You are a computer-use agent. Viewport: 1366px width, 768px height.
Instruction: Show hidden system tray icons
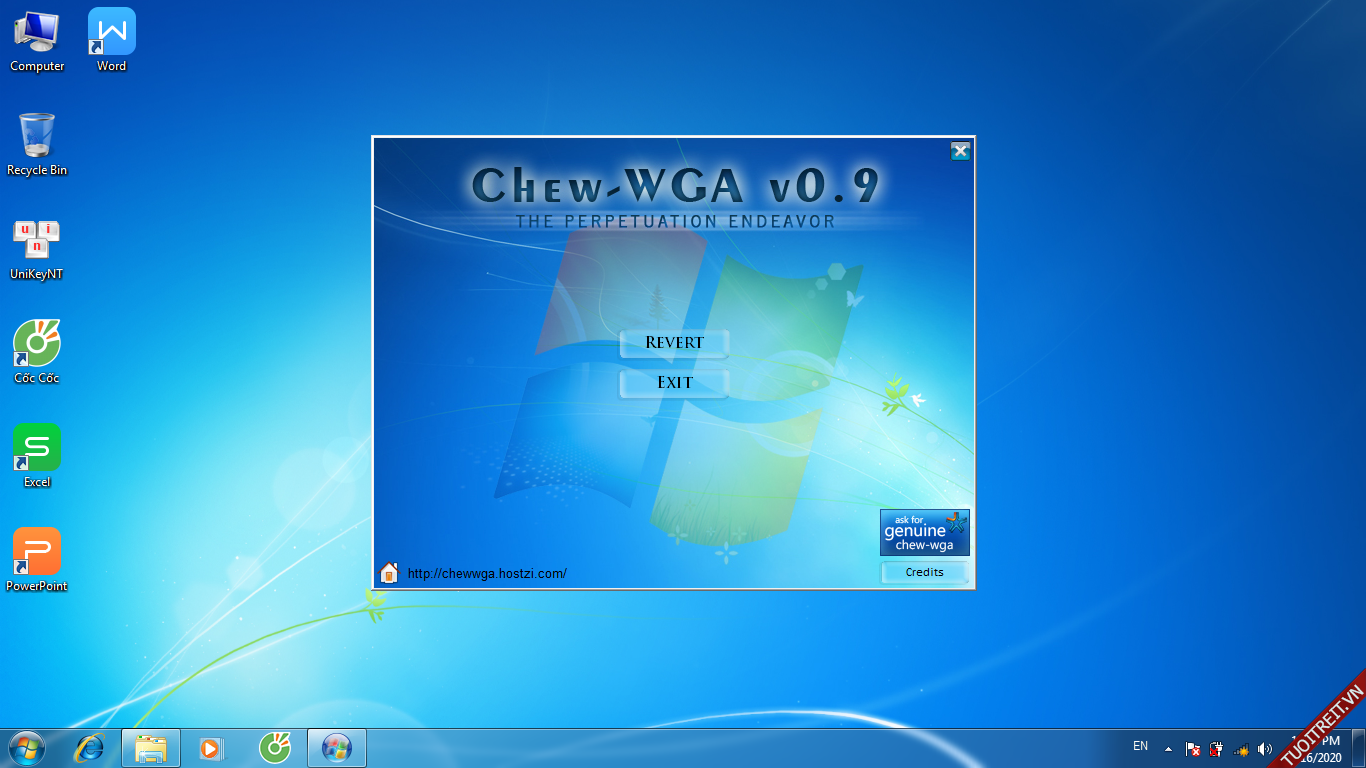[x=1168, y=749]
